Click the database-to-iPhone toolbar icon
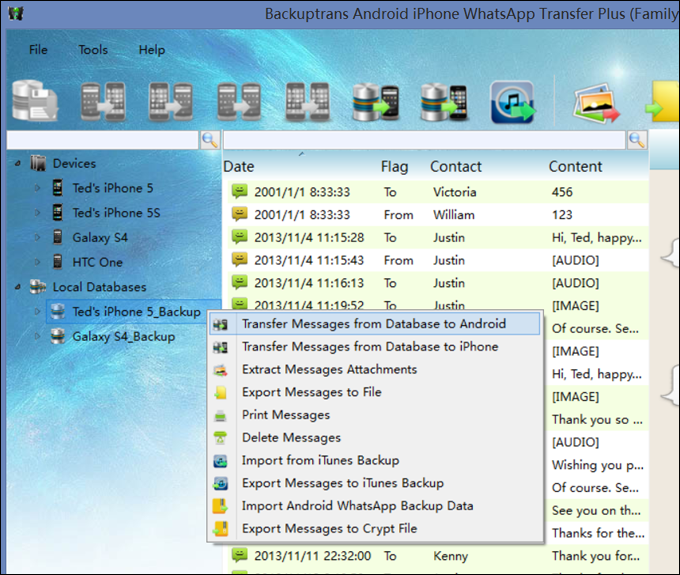Screen dimensions: 680x575 click(x=444, y=102)
